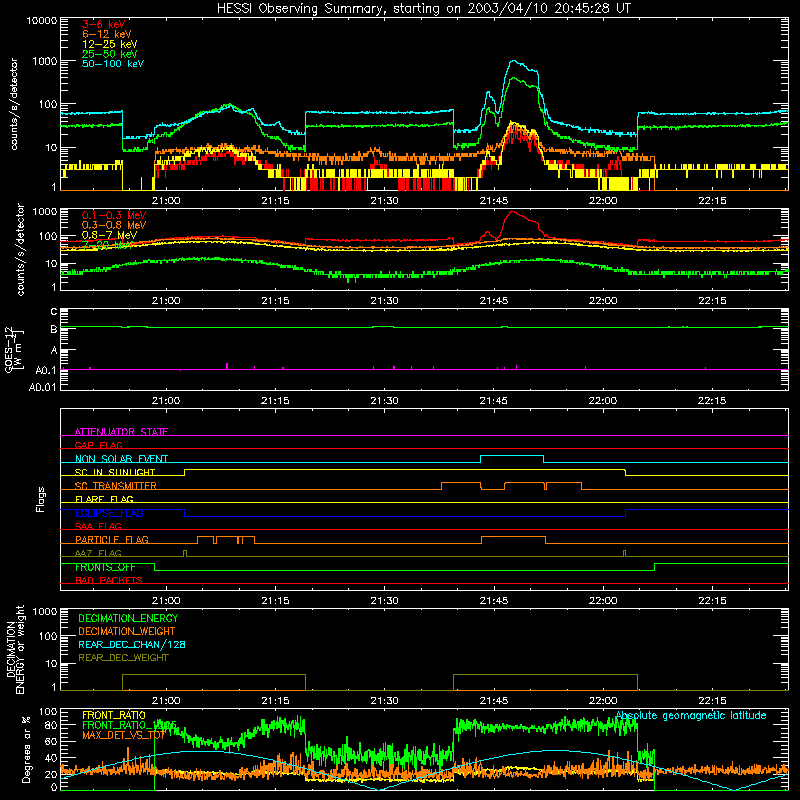Click the GOES-12 axis label
Viewport: 800px width, 800px height.
click(14, 350)
